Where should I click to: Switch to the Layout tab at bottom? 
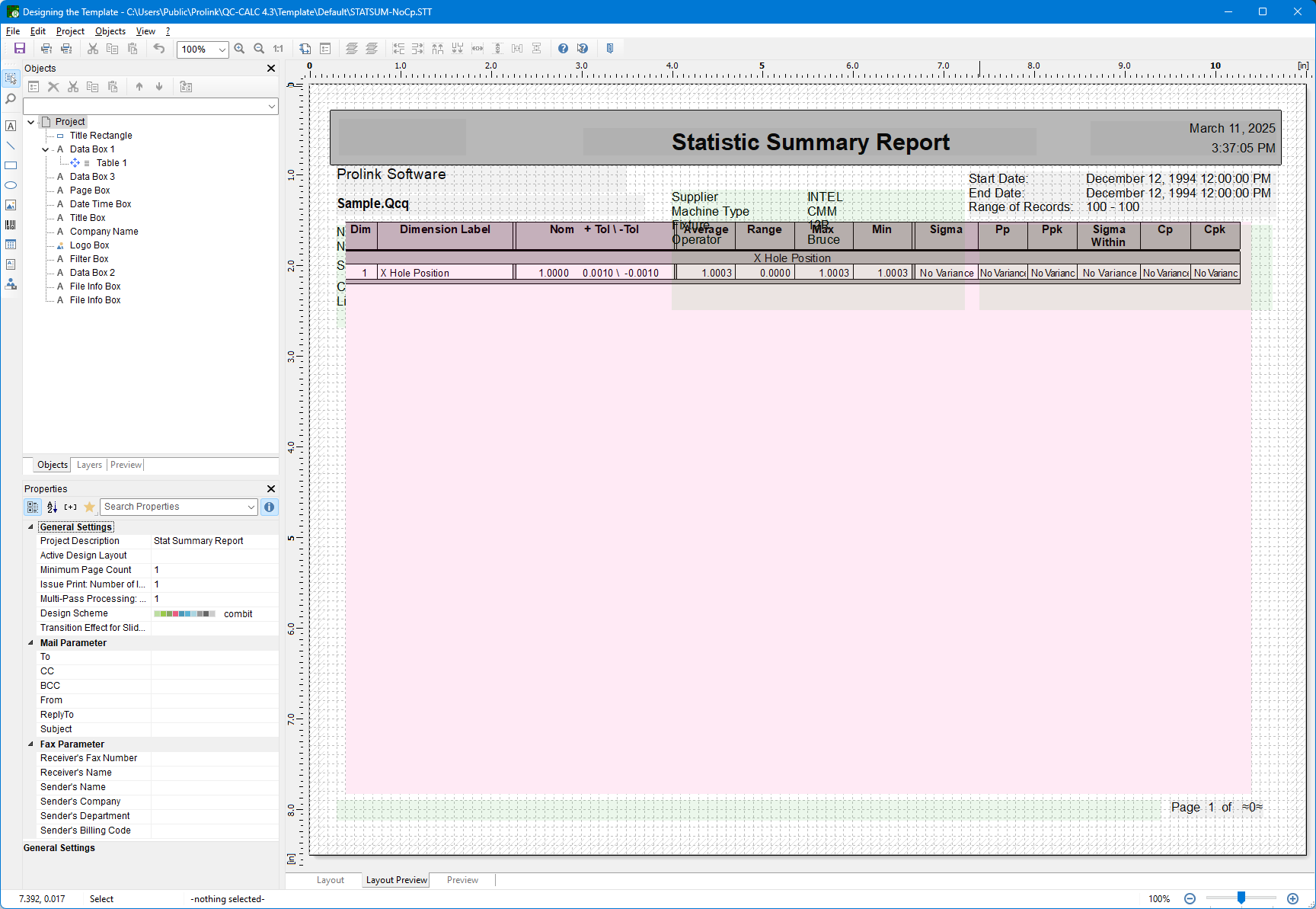(331, 880)
